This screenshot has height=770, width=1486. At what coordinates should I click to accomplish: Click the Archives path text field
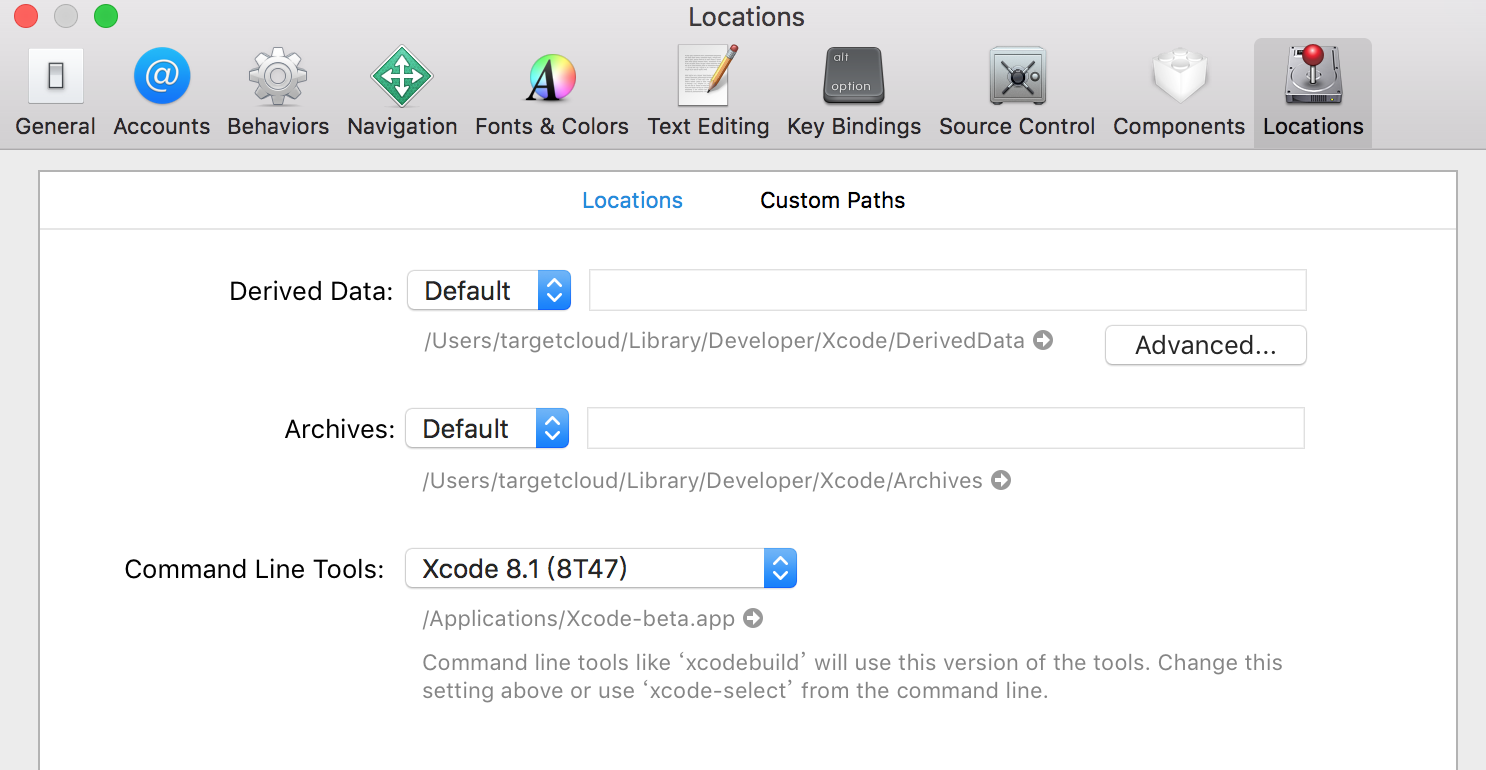coord(946,428)
